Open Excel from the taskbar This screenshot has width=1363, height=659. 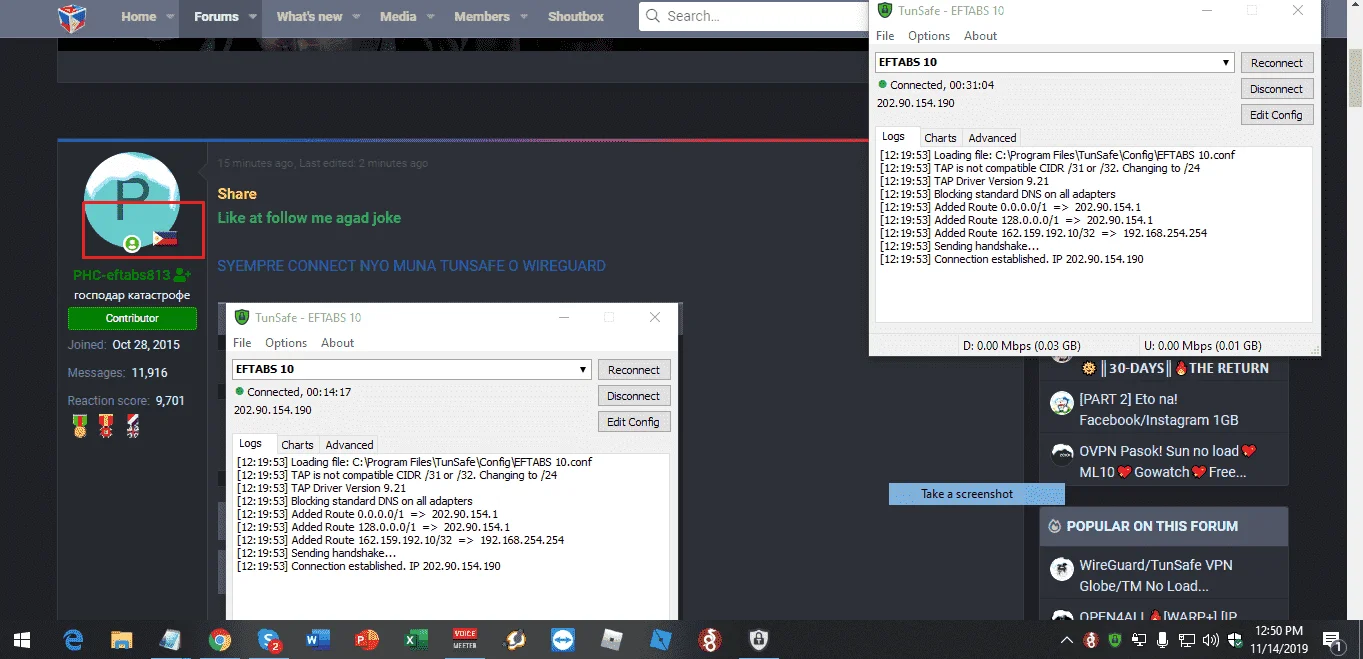[x=416, y=639]
